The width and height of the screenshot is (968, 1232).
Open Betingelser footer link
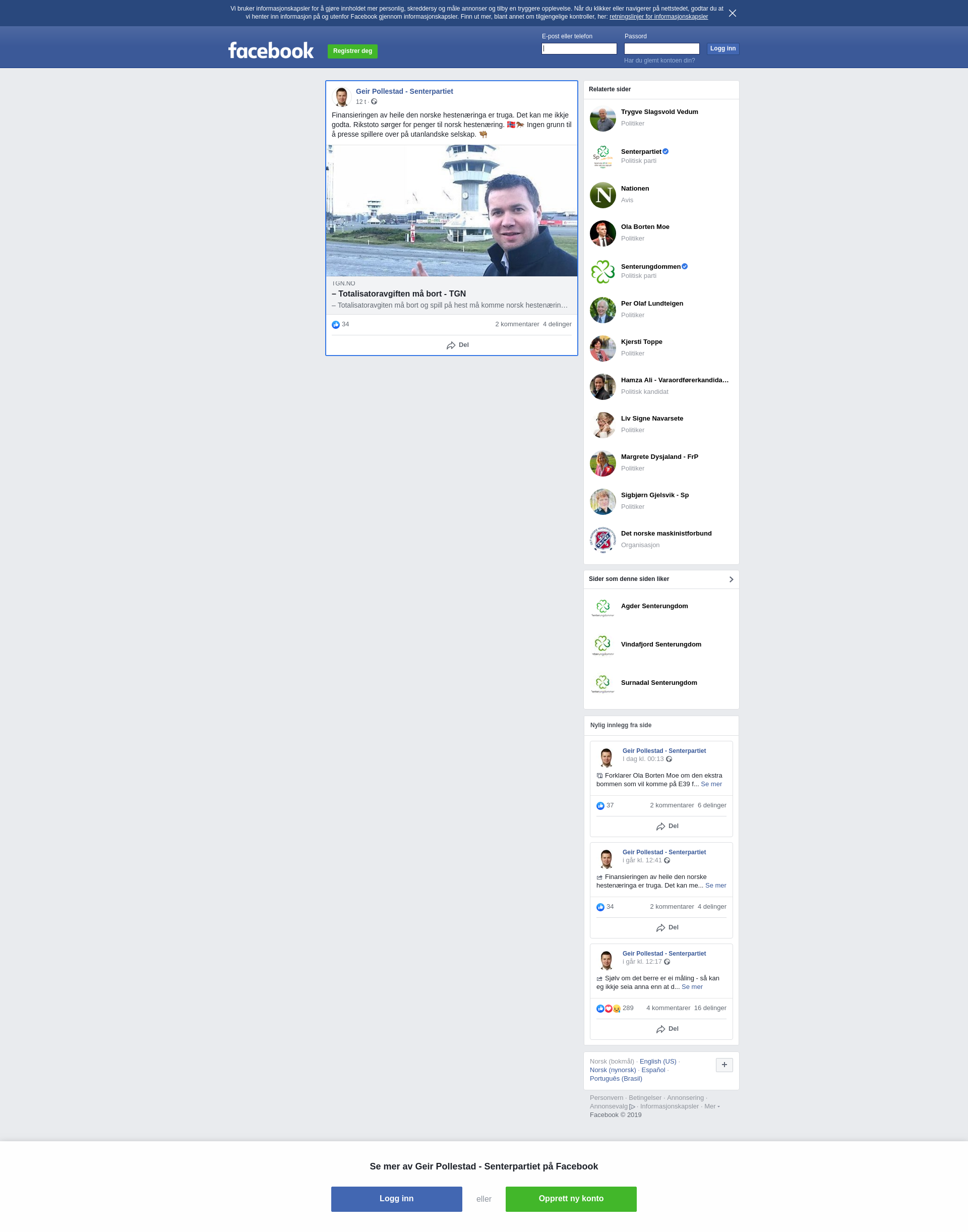[x=645, y=1098]
